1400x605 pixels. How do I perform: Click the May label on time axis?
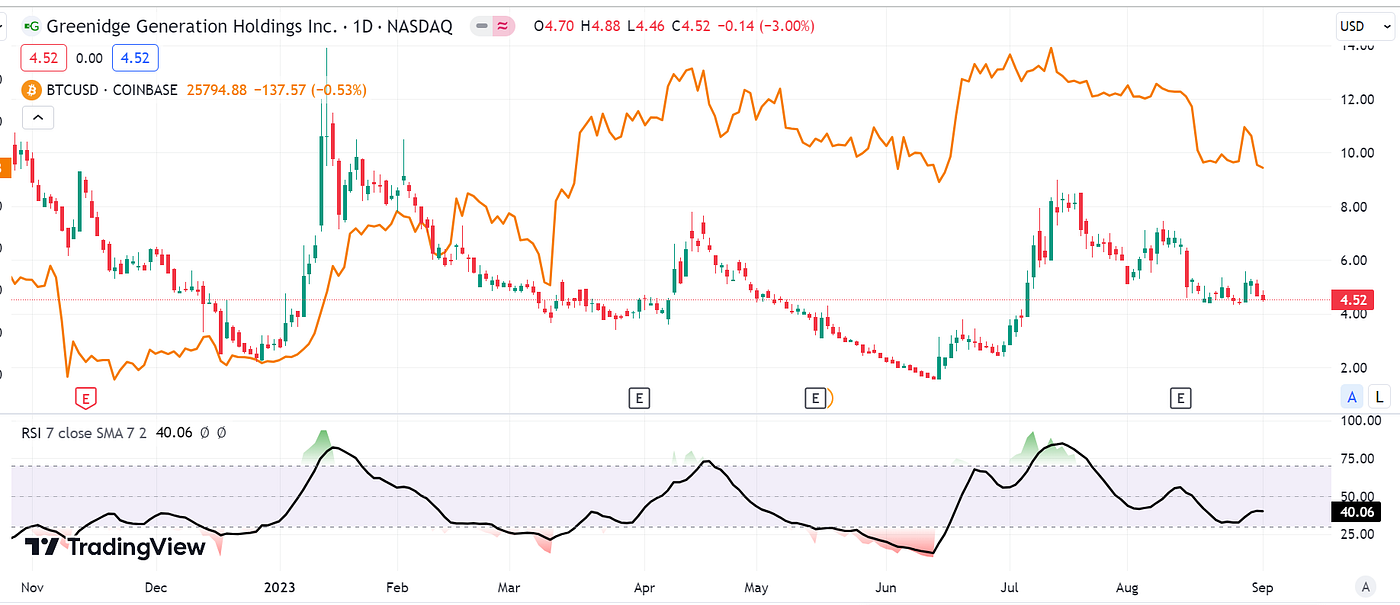(x=757, y=588)
